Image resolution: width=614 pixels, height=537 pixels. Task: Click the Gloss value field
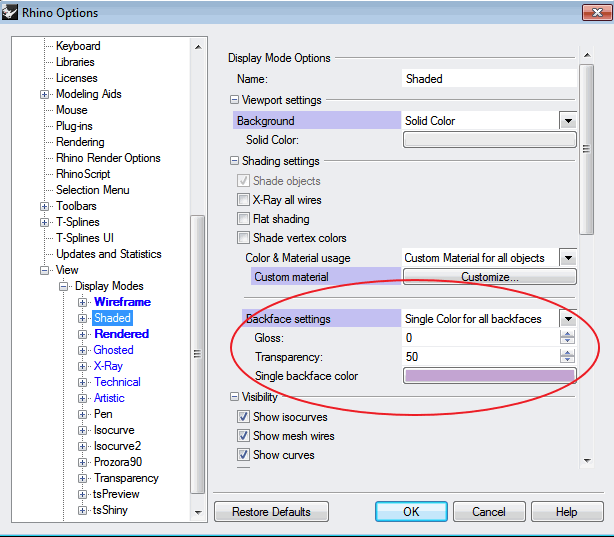pyautogui.click(x=481, y=338)
